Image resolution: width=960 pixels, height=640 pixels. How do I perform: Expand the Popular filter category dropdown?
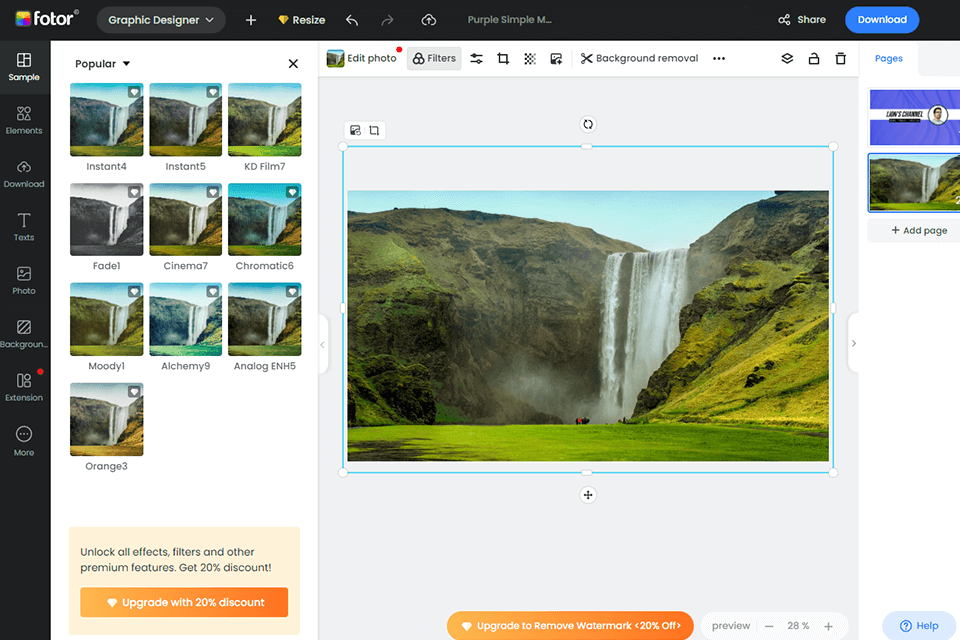(x=102, y=64)
